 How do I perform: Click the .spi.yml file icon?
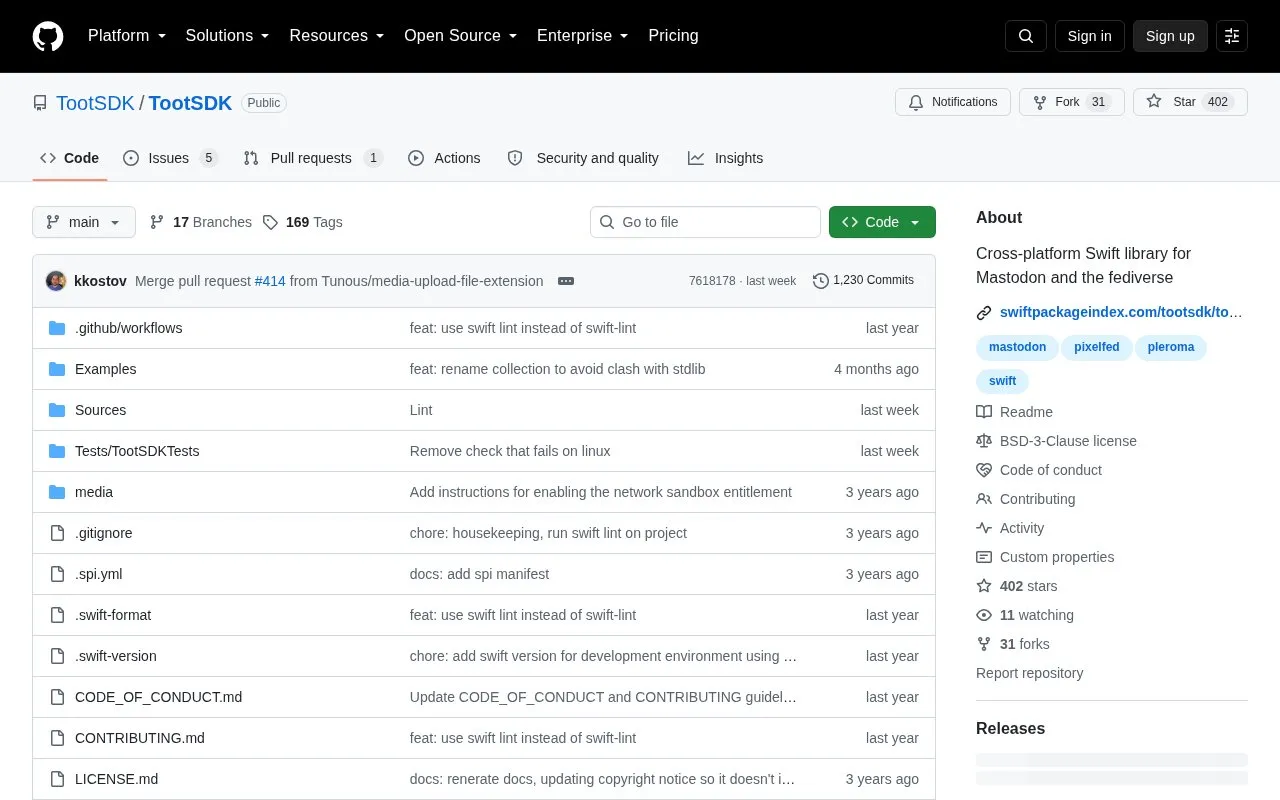[x=57, y=574]
